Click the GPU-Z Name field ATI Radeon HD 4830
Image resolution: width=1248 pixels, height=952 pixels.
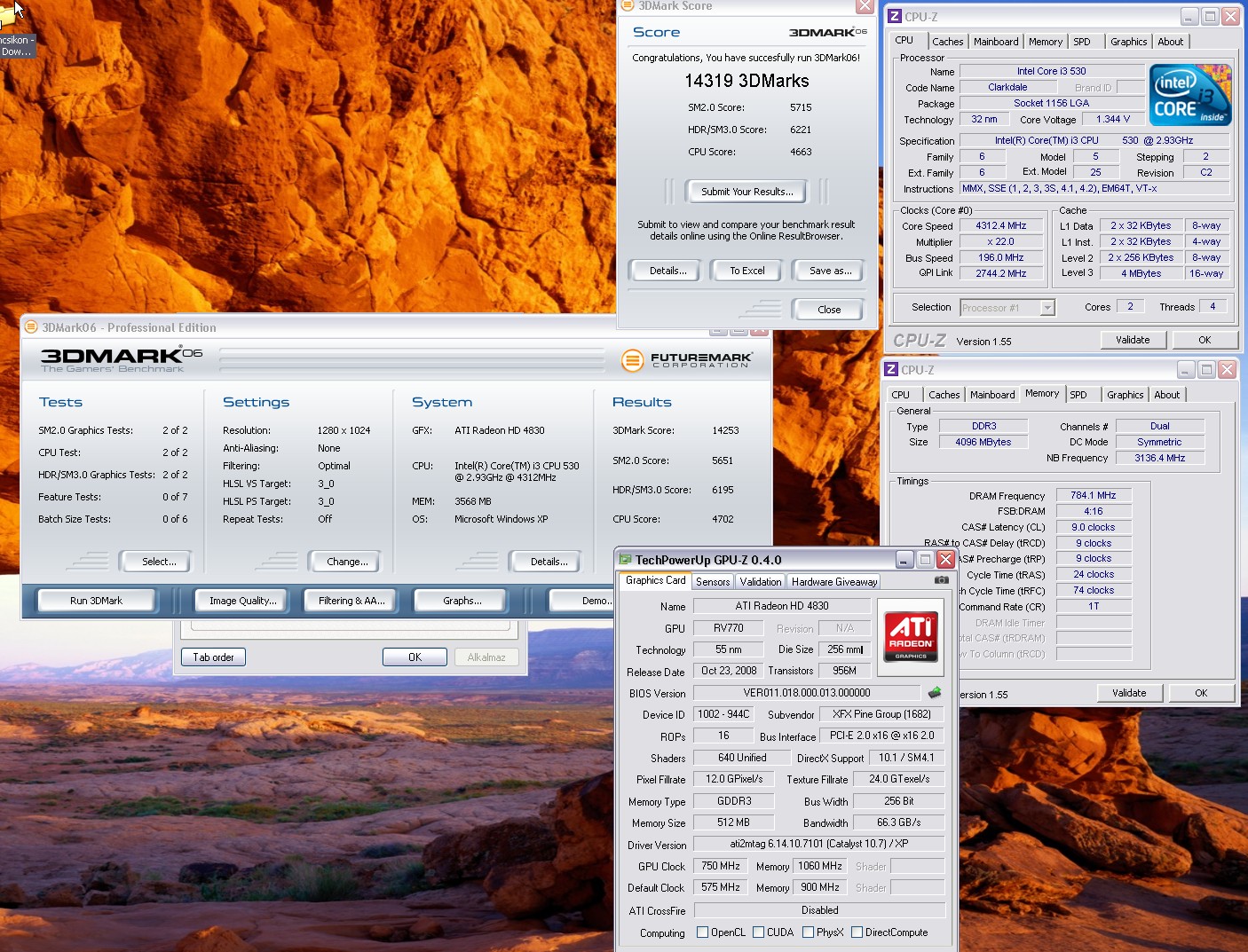tap(781, 606)
